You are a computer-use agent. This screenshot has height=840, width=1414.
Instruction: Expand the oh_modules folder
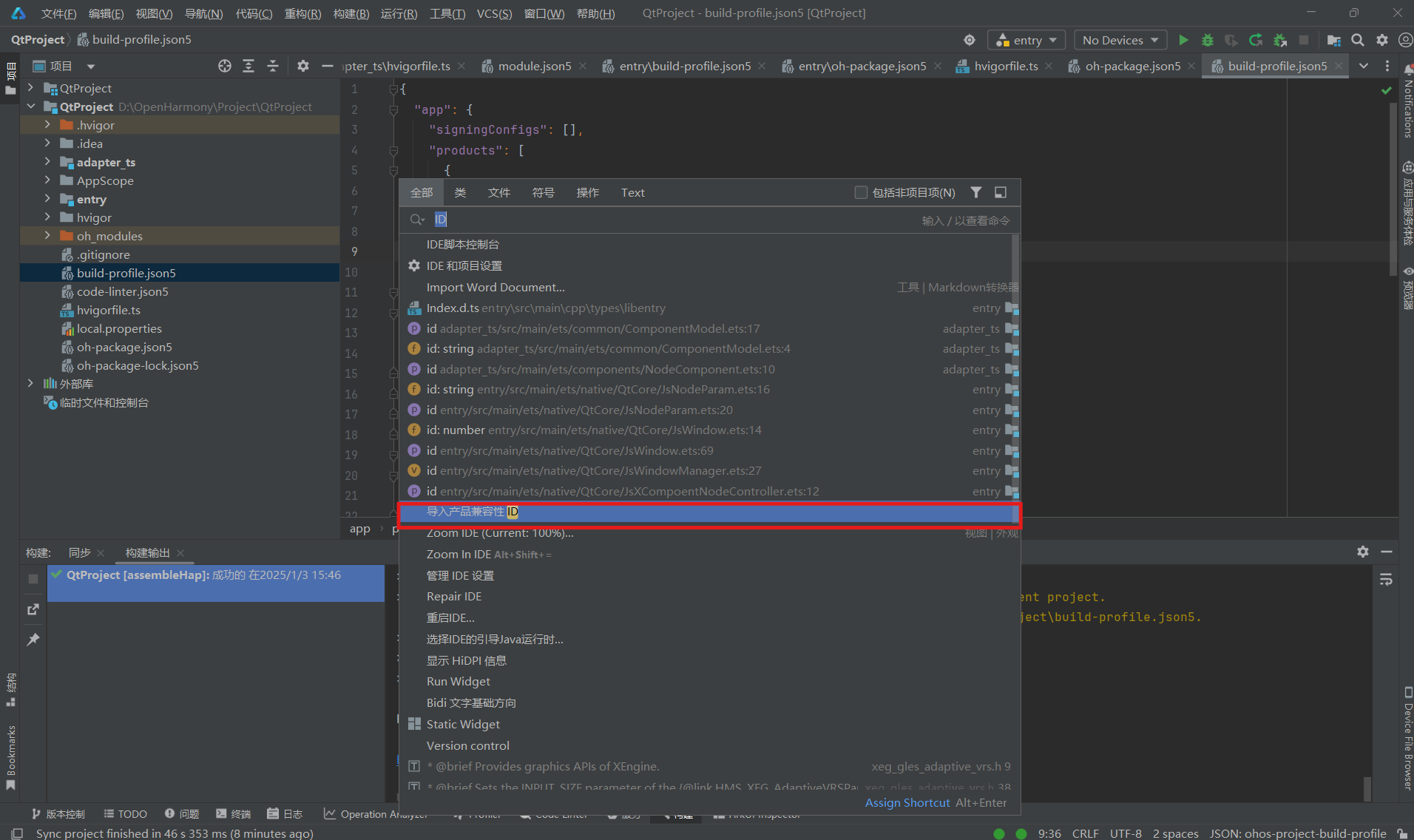coord(47,236)
